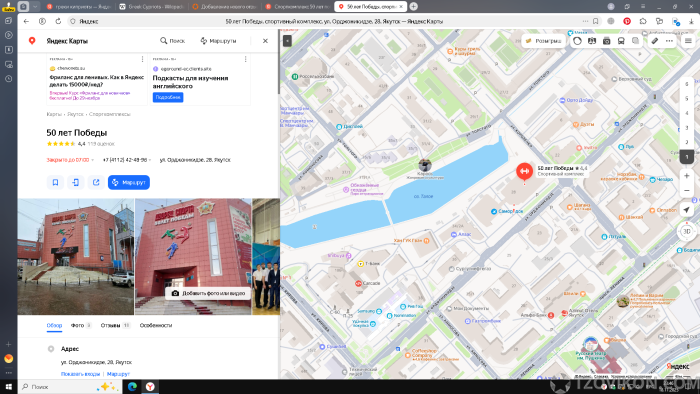
Task: Zoom out the map with minus button
Action: [x=687, y=191]
